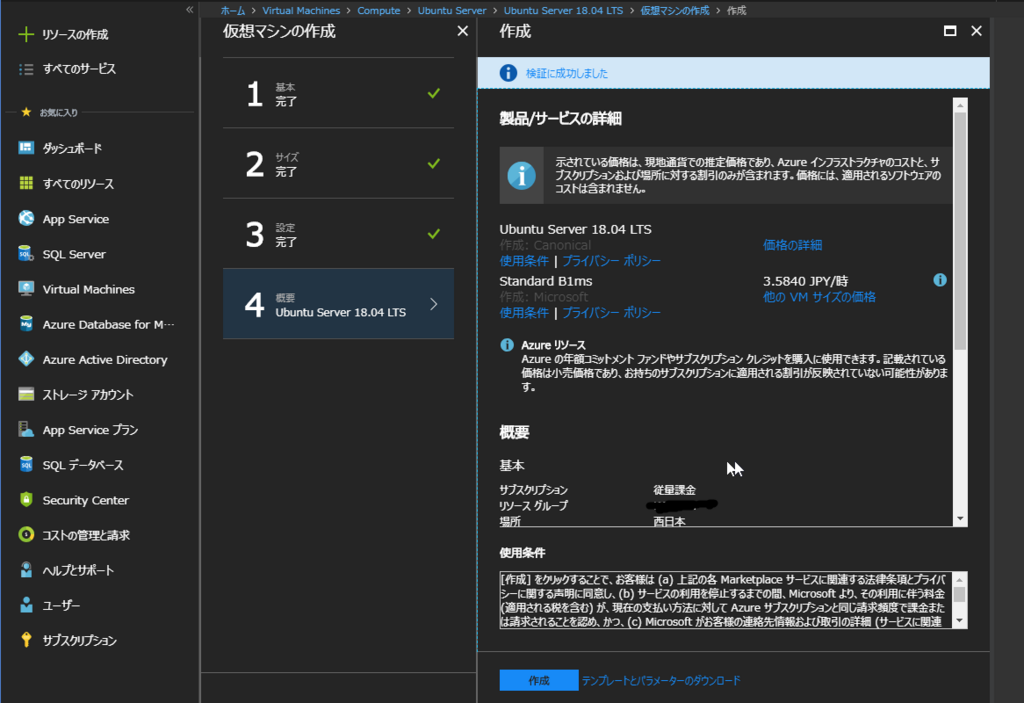The height and width of the screenshot is (703, 1024).
Task: Close the virtual machine creation blade
Action: [462, 31]
